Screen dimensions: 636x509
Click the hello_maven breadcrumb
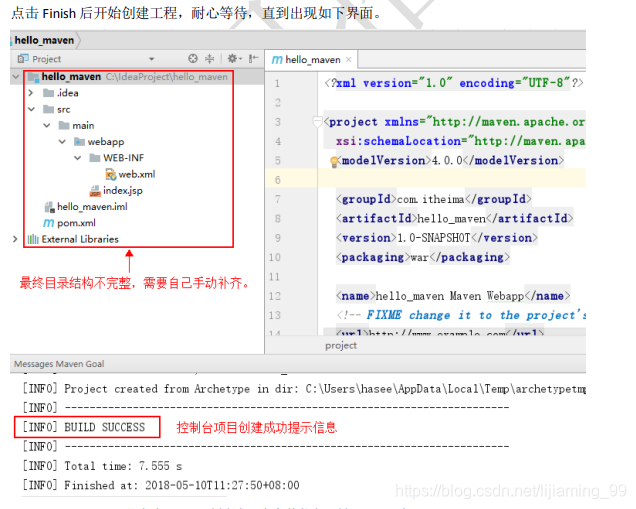point(44,40)
